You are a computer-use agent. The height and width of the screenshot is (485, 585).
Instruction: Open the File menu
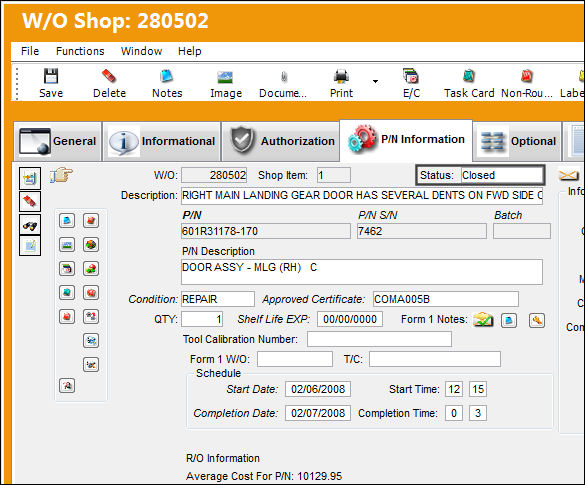[x=30, y=51]
